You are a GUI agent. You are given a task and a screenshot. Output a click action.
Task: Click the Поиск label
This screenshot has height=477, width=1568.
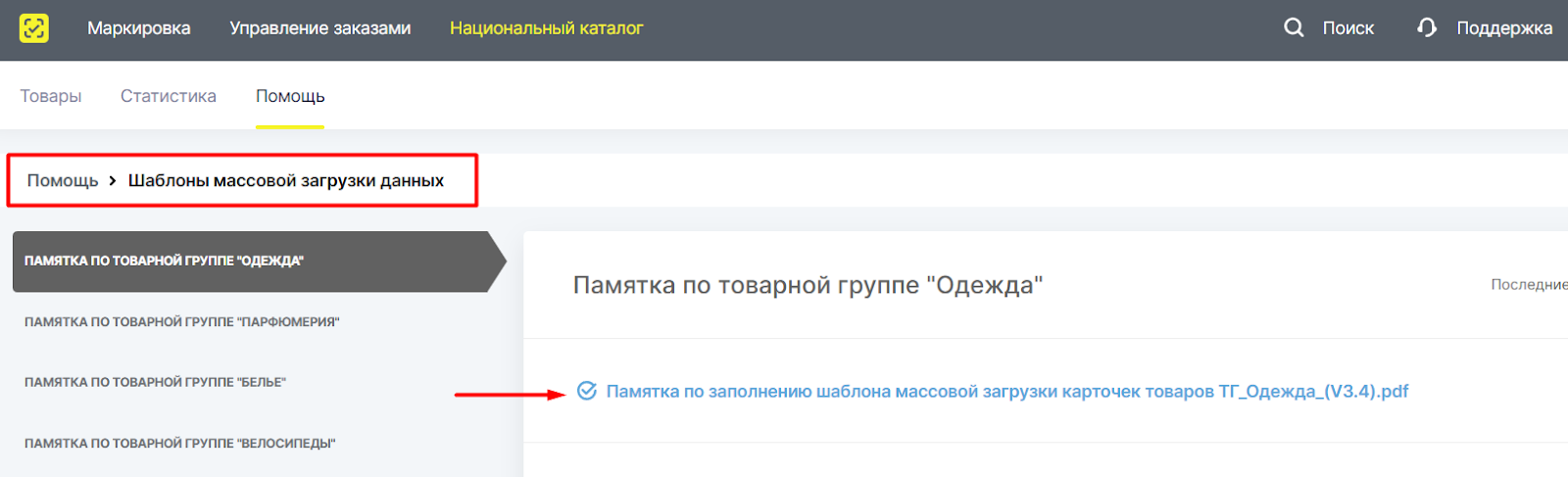pos(1347,28)
